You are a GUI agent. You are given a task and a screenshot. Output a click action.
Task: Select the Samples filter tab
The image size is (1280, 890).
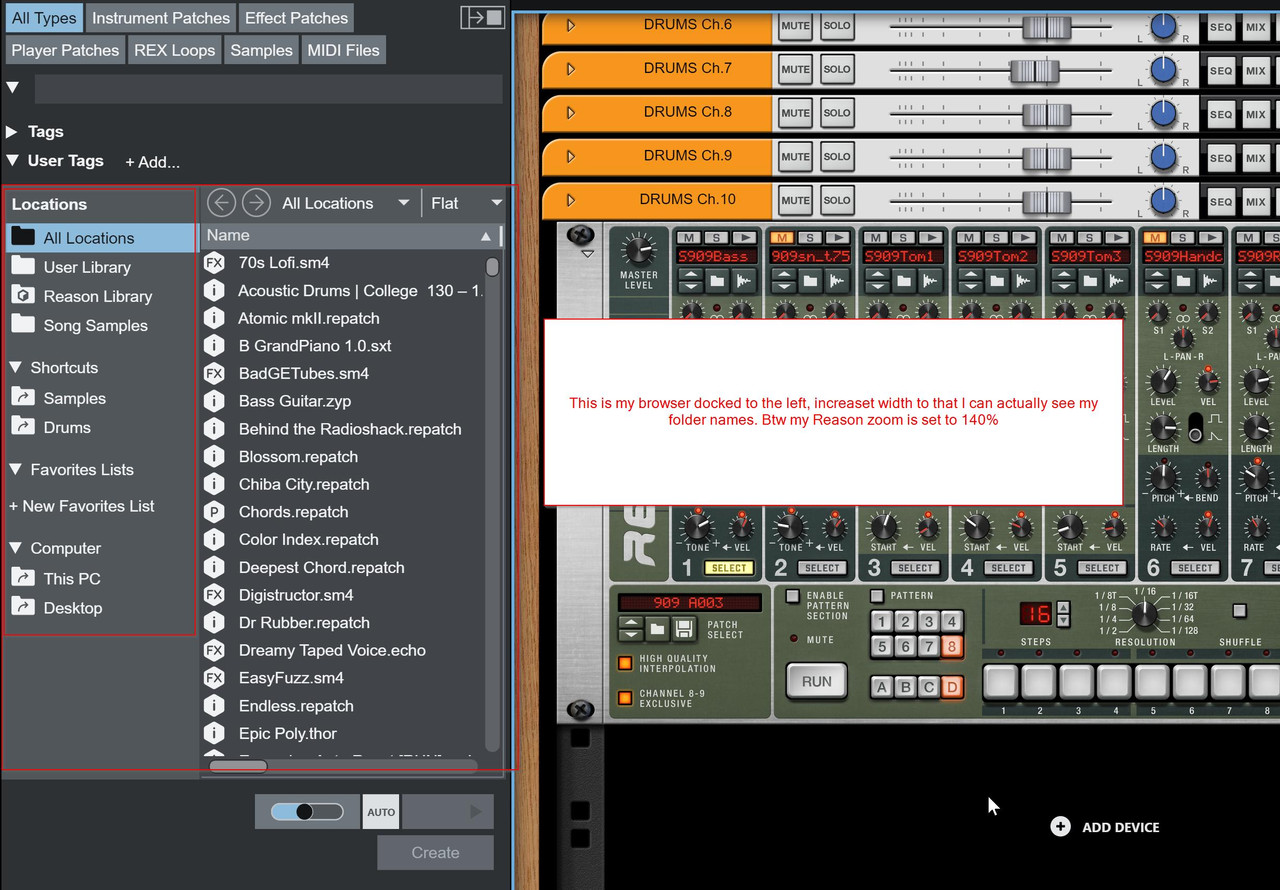click(x=261, y=50)
